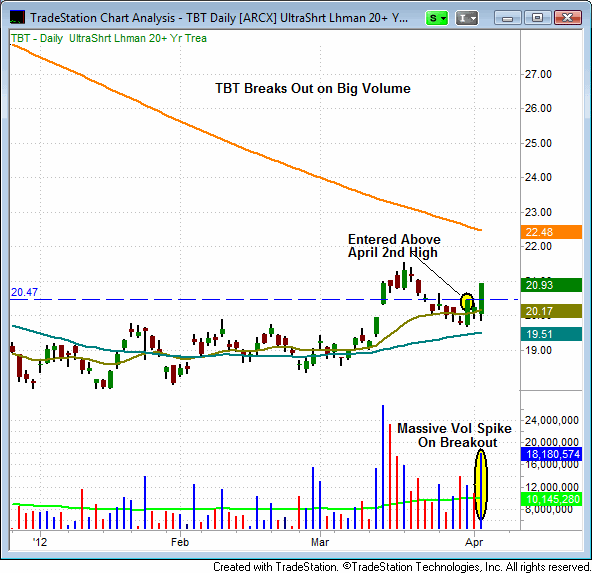Select the 'Entered Above April 2nd High' annotation
Image resolution: width=592 pixels, height=573 pixels.
tap(394, 246)
